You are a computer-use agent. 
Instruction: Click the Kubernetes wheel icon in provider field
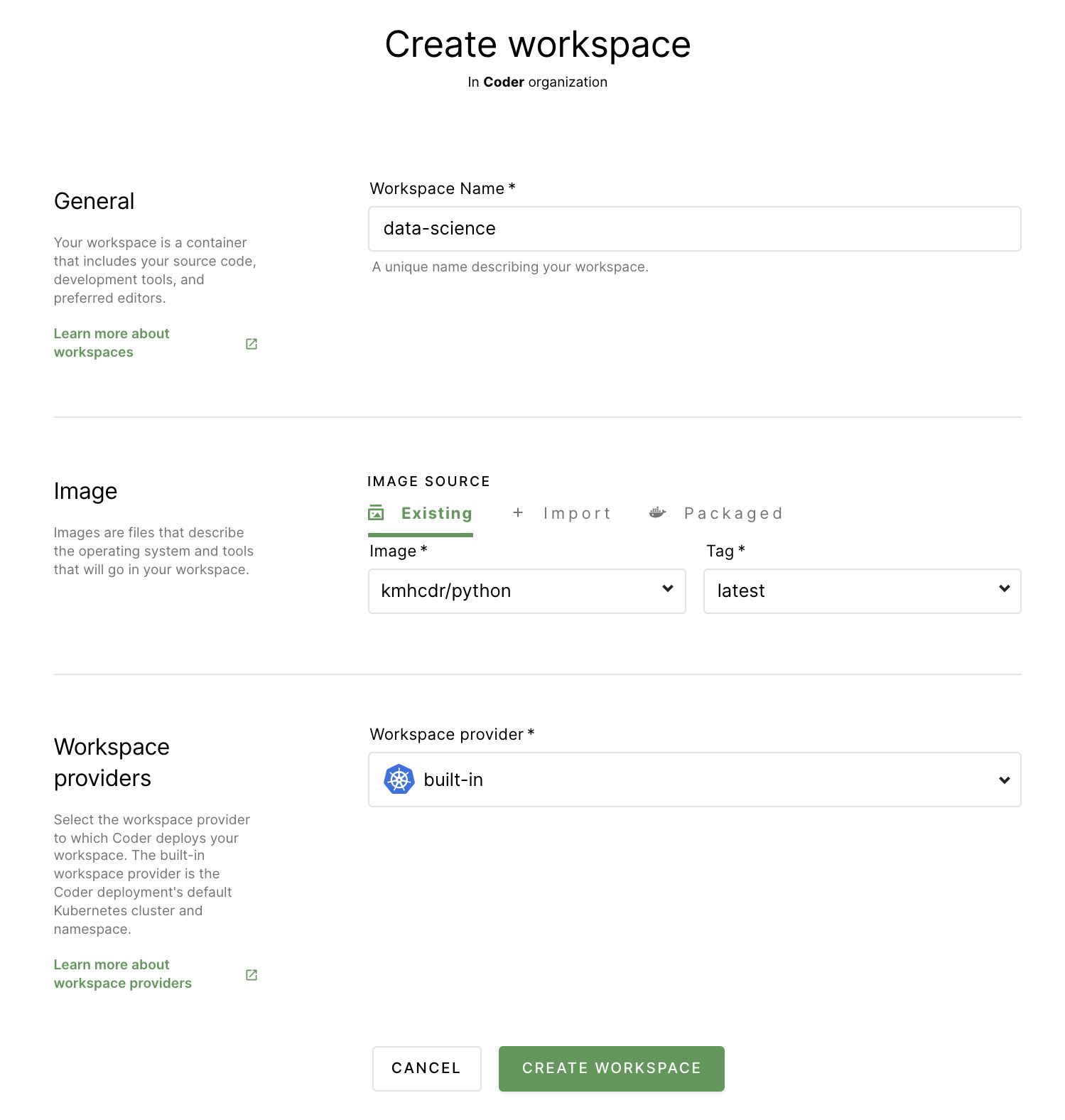point(399,780)
